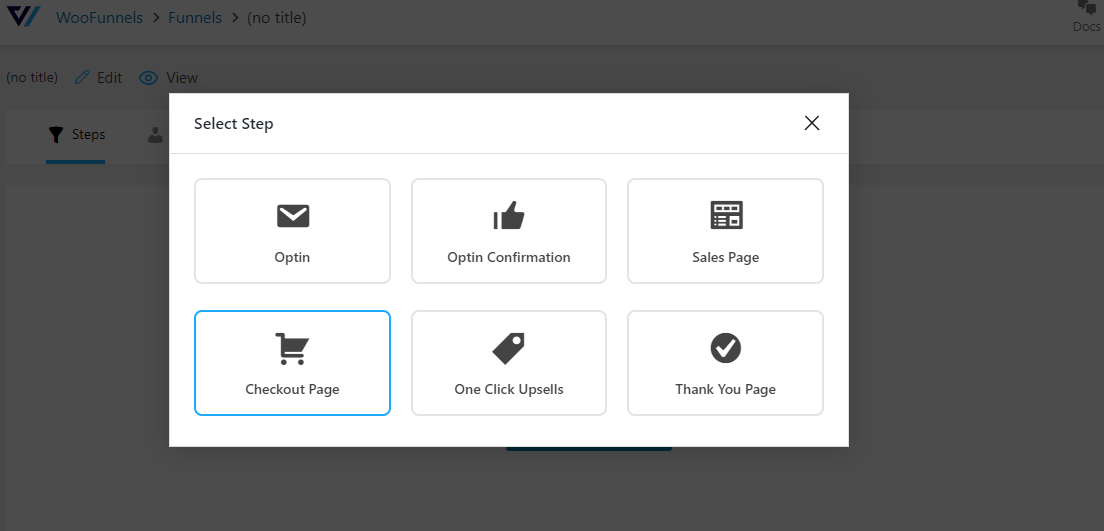Click the shopping cart icon for Checkout Page
Screen dimensions: 1104x531
coord(292,349)
